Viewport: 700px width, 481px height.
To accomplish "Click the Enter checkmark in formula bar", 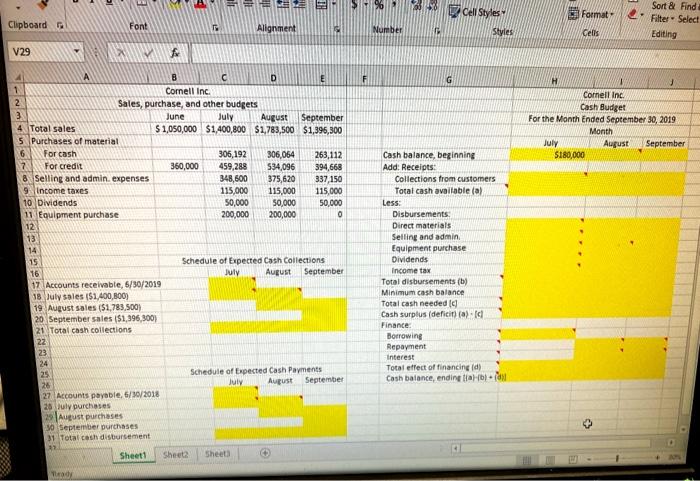I will [x=149, y=53].
